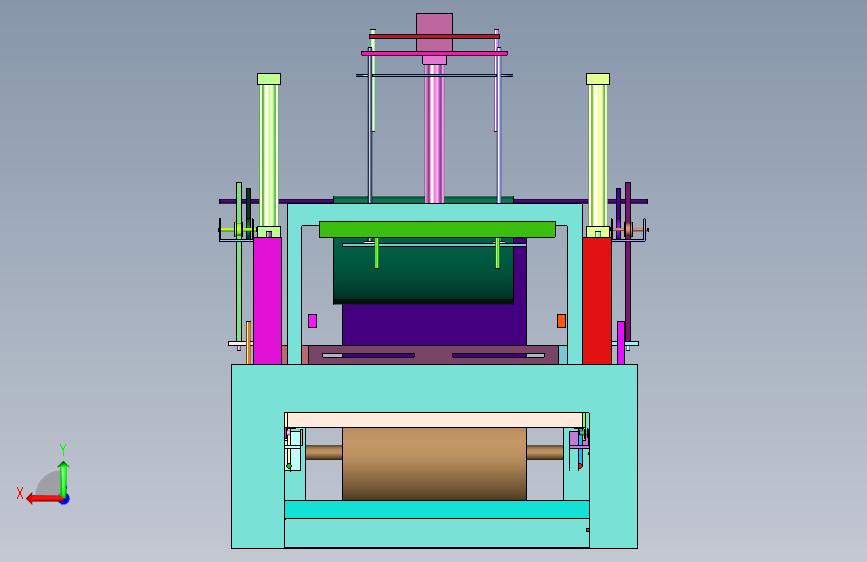Click the X label on the orientation triad
The height and width of the screenshot is (562, 867).
20,493
